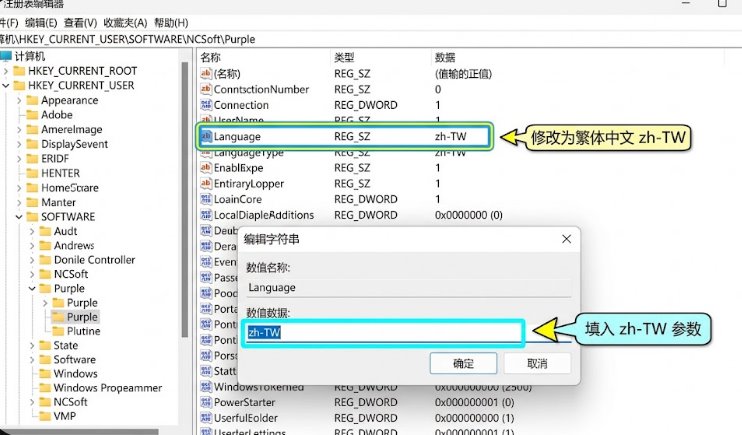Expand the Audt key
Image resolution: width=742 pixels, height=435 pixels.
pyautogui.click(x=32, y=231)
